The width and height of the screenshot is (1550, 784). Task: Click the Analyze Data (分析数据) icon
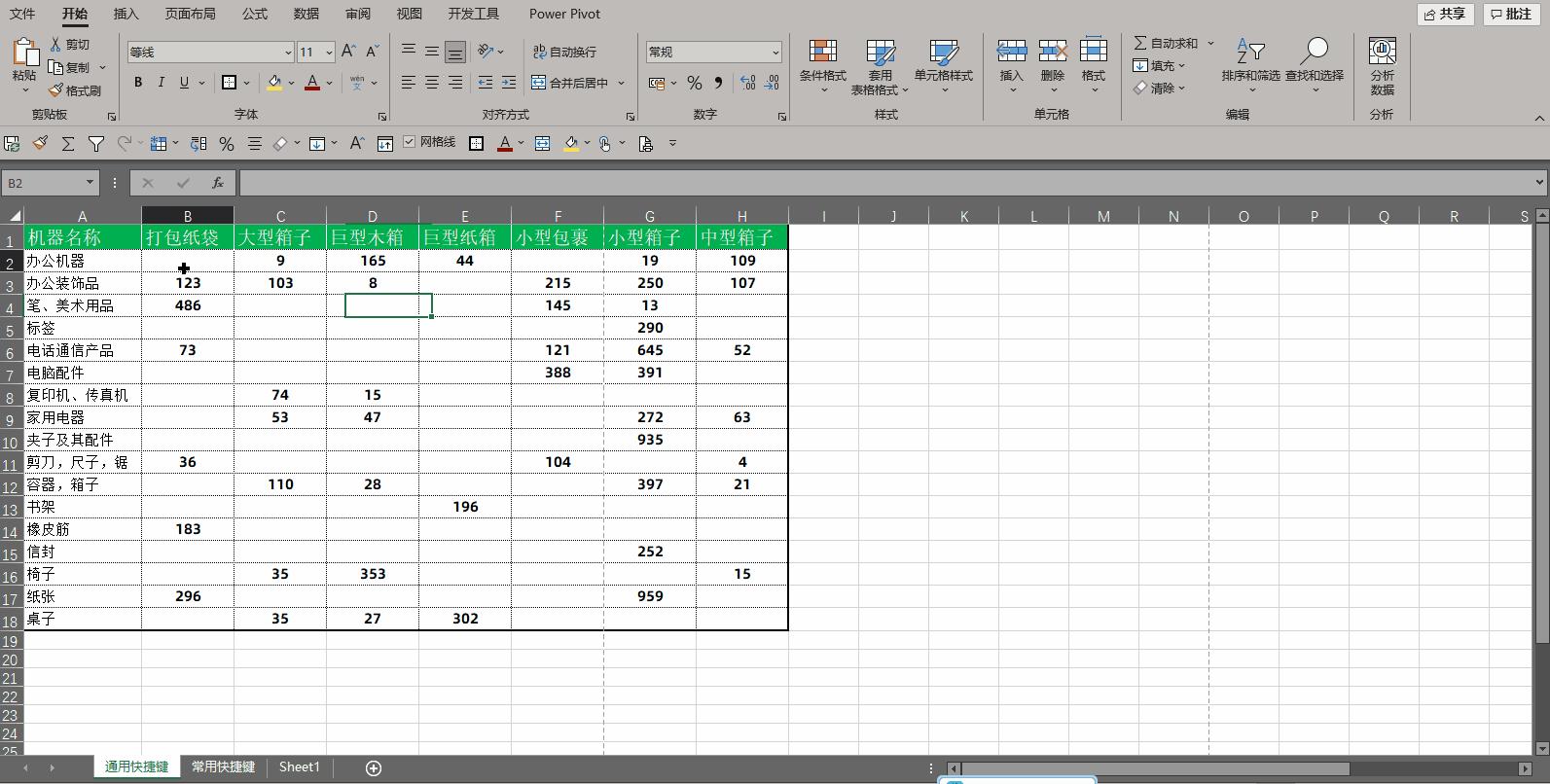[1382, 52]
